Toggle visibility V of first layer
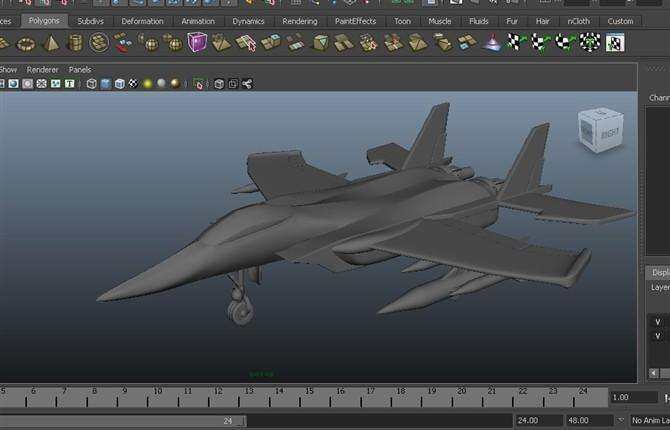 coord(657,321)
